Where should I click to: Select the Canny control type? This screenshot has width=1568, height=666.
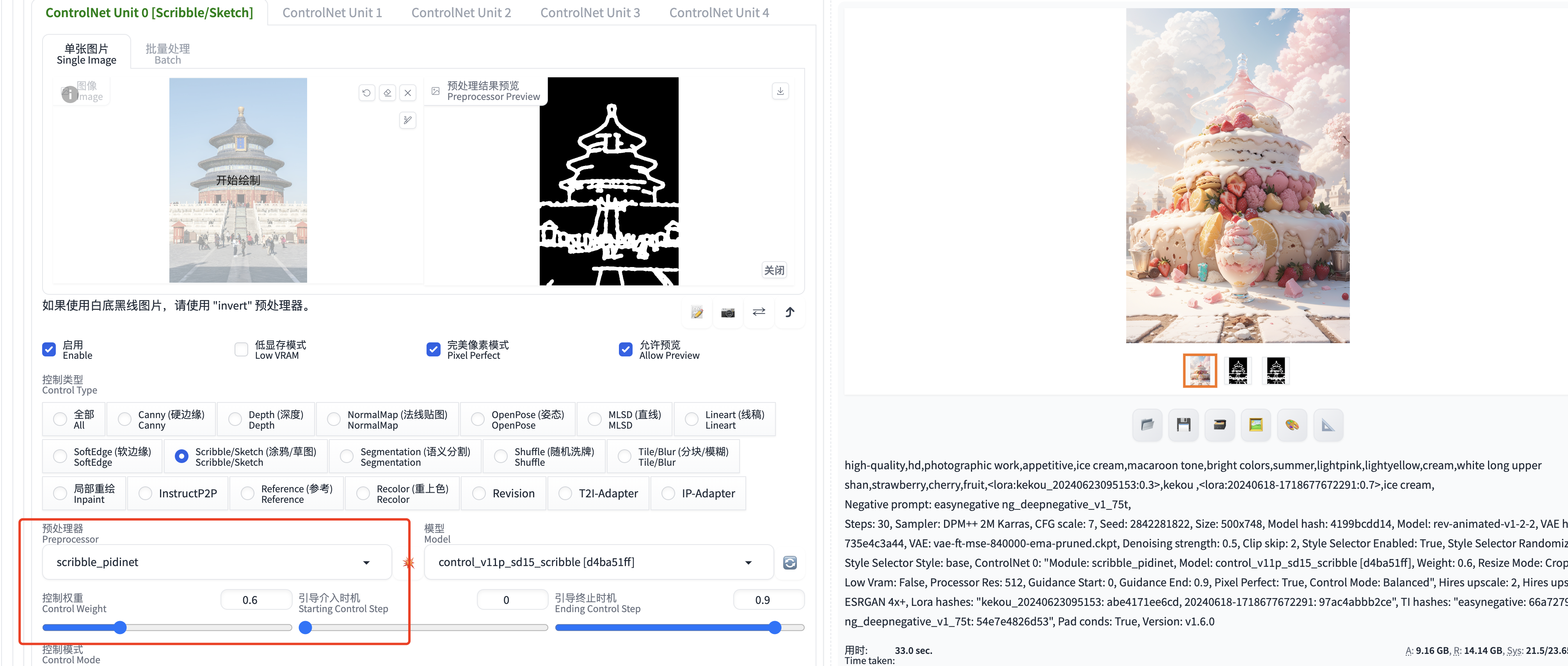click(x=161, y=419)
